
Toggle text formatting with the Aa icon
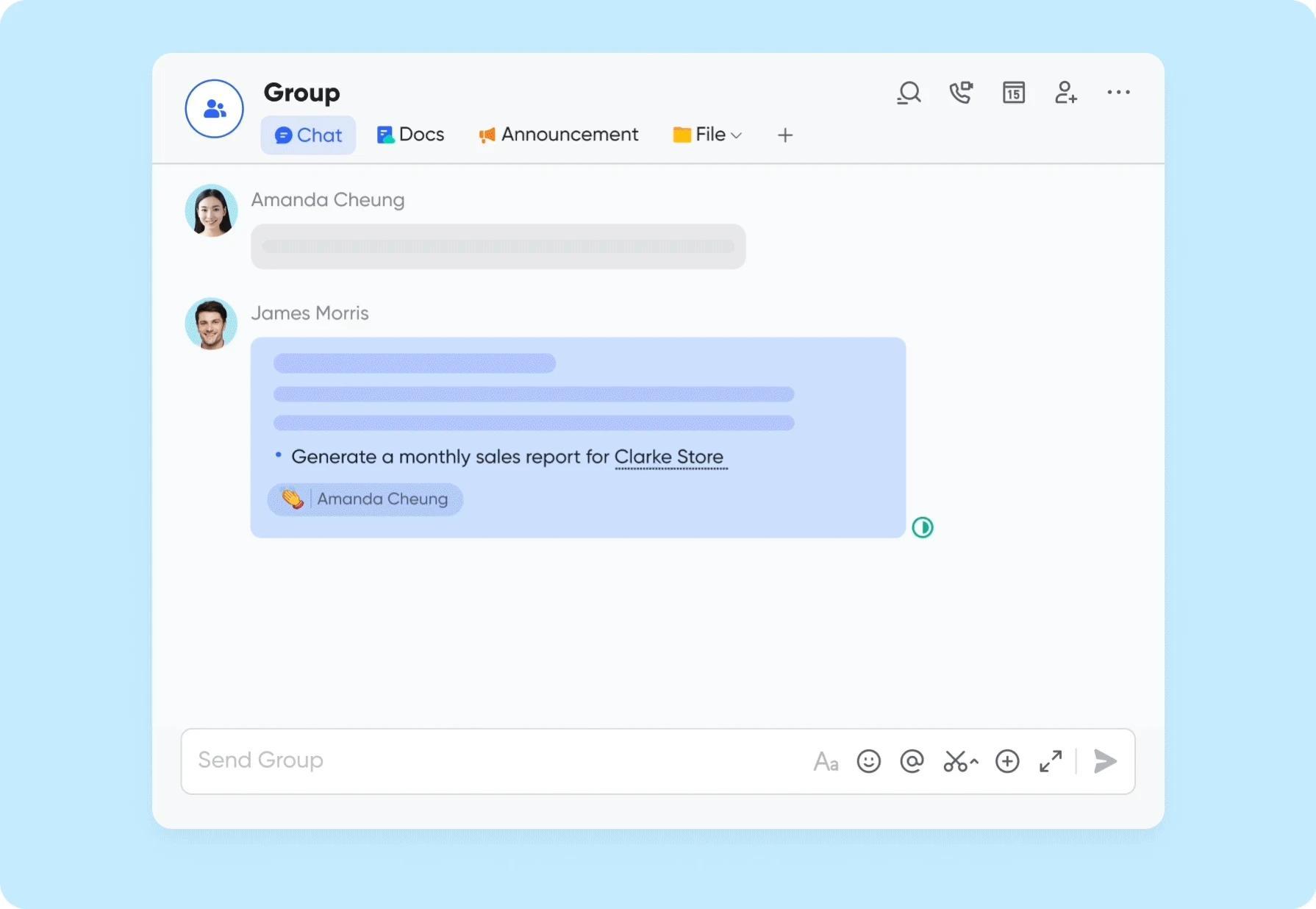[826, 761]
